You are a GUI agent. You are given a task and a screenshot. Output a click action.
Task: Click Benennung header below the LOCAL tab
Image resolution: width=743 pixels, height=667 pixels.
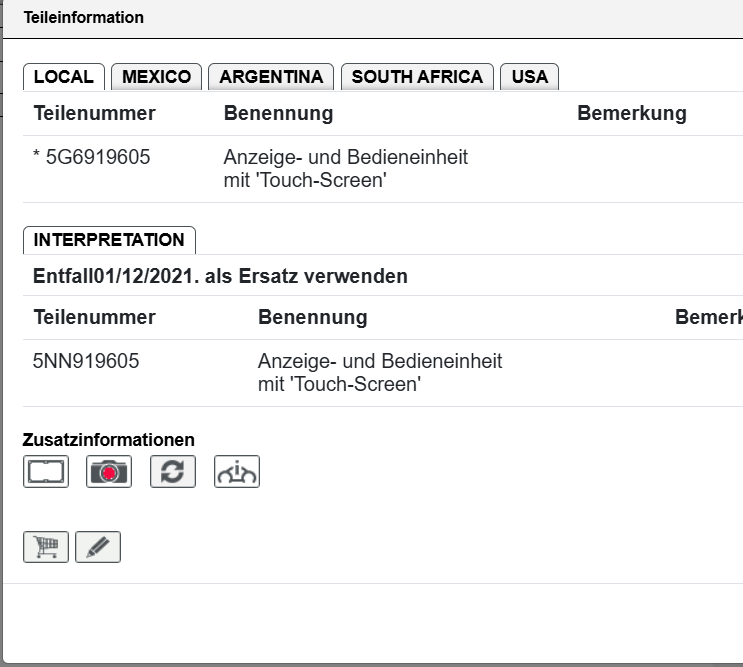(x=278, y=113)
